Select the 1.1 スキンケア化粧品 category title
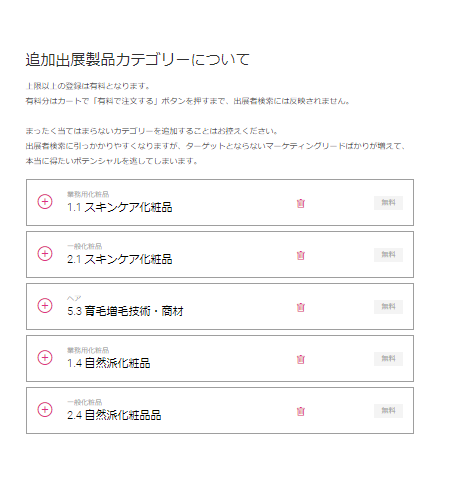Image resolution: width=457 pixels, height=479 pixels. coord(120,207)
